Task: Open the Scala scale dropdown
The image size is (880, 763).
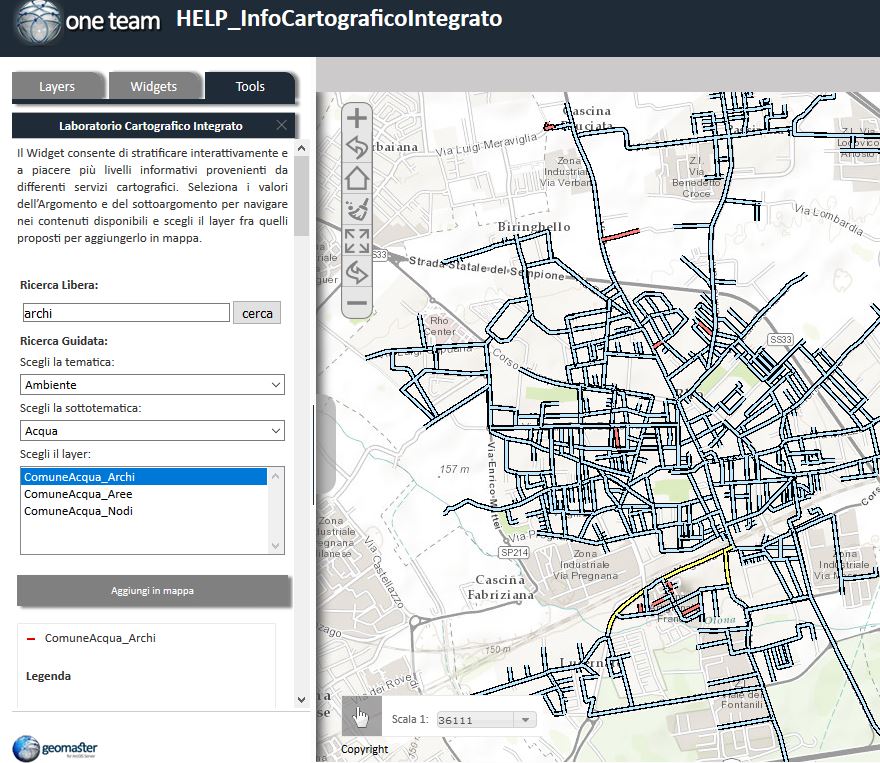Action: [x=486, y=720]
